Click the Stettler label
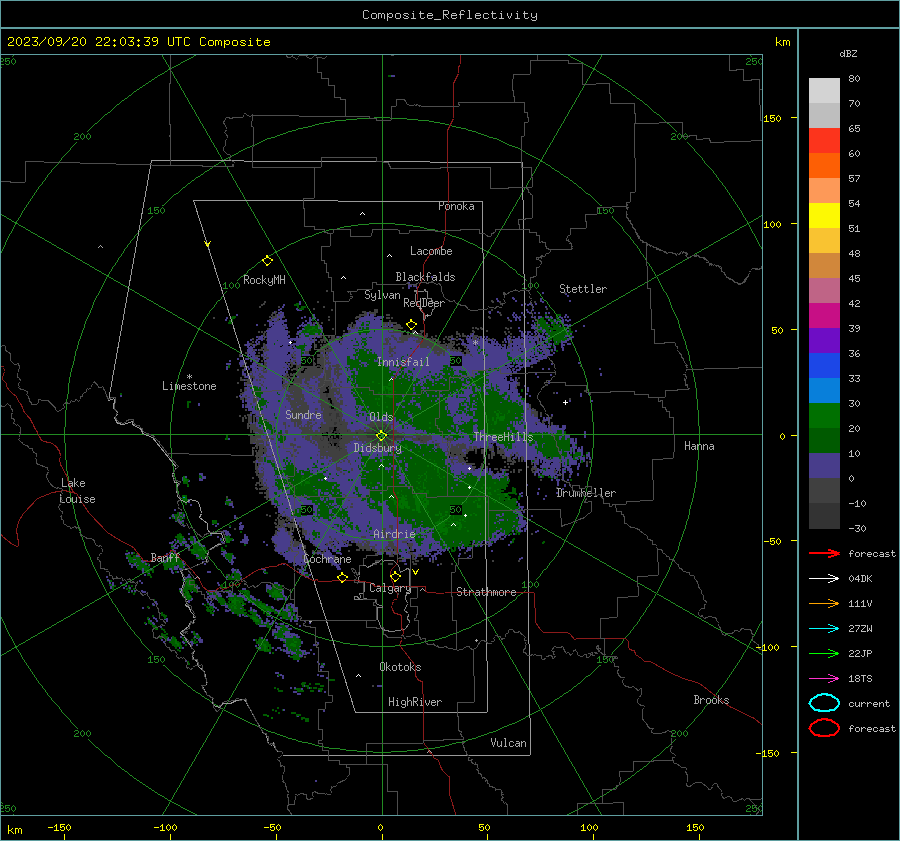The height and width of the screenshot is (841, 900). [x=583, y=289]
